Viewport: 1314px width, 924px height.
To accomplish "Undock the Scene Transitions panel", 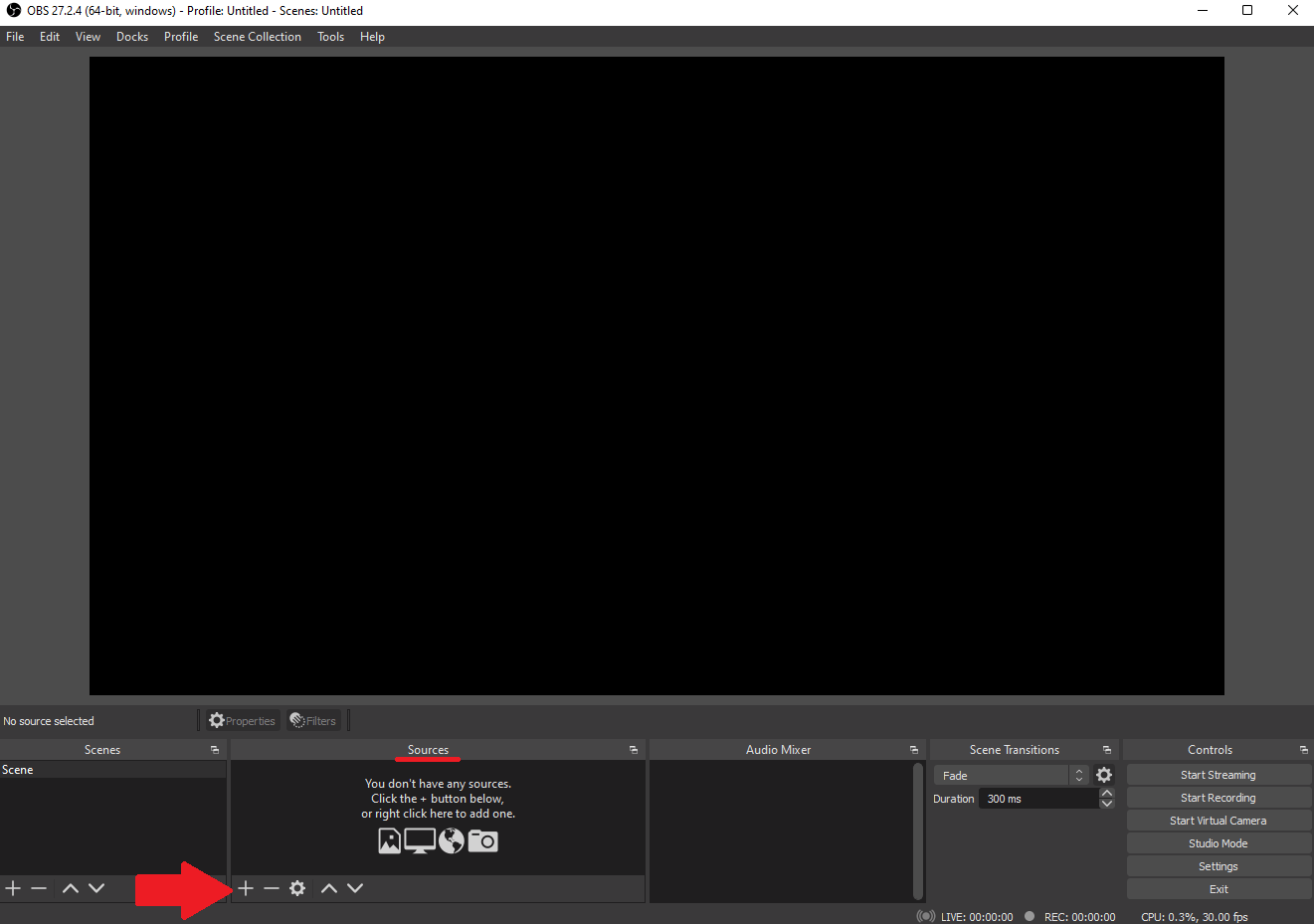I will [x=1107, y=750].
